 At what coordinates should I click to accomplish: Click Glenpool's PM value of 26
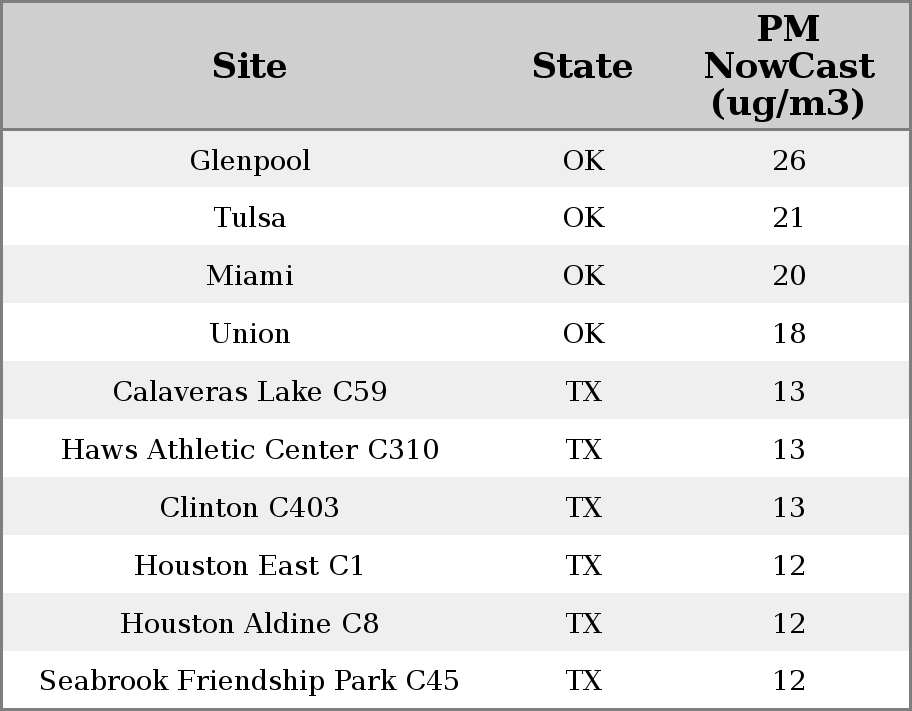789,159
